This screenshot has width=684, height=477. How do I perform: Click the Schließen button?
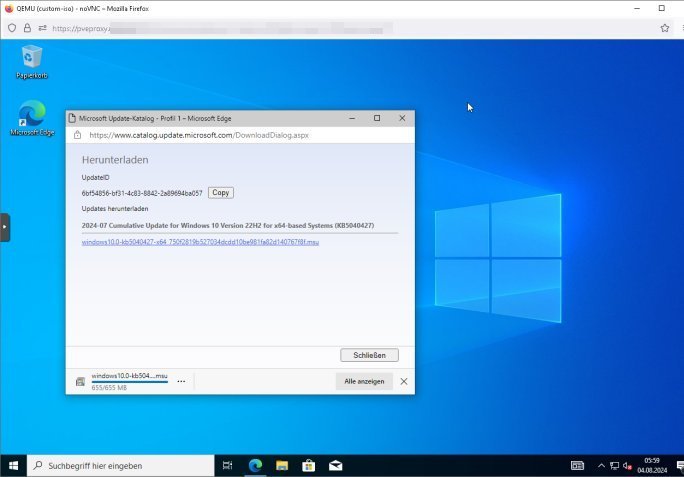[x=369, y=355]
